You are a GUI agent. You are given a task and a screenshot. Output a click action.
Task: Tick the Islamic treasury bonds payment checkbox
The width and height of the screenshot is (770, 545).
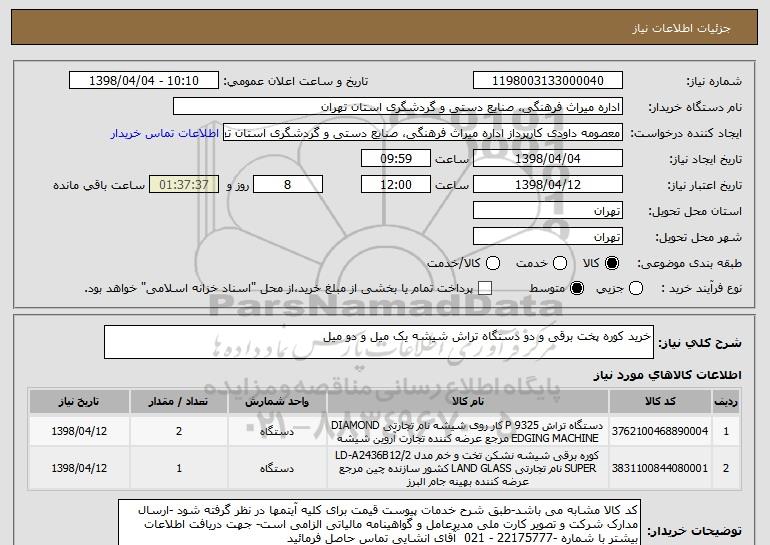point(485,288)
